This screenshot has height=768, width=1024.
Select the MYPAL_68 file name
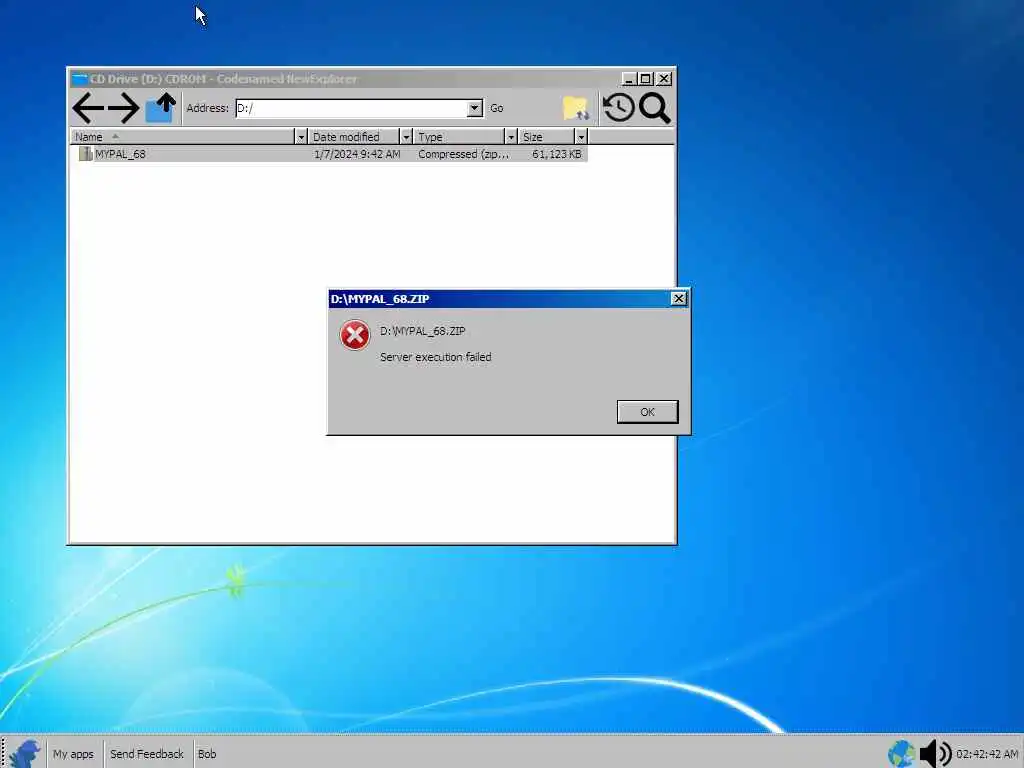(120, 154)
